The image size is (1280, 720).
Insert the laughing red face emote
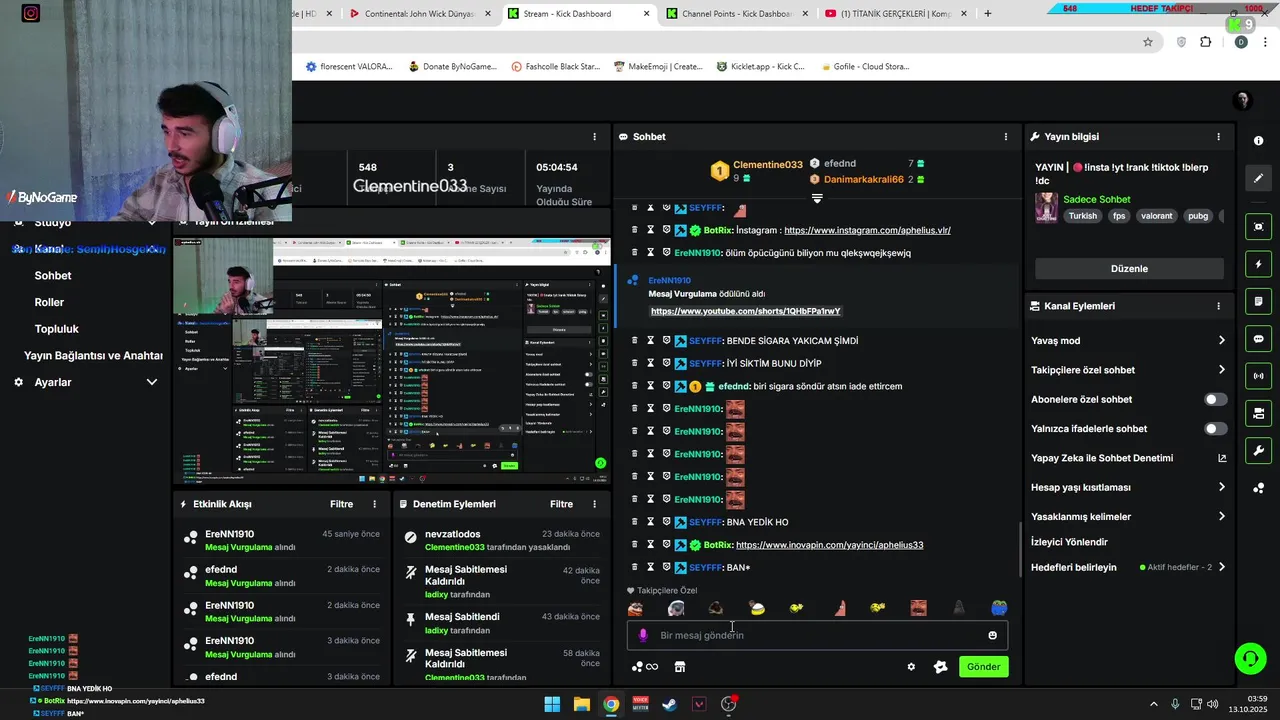(918, 608)
